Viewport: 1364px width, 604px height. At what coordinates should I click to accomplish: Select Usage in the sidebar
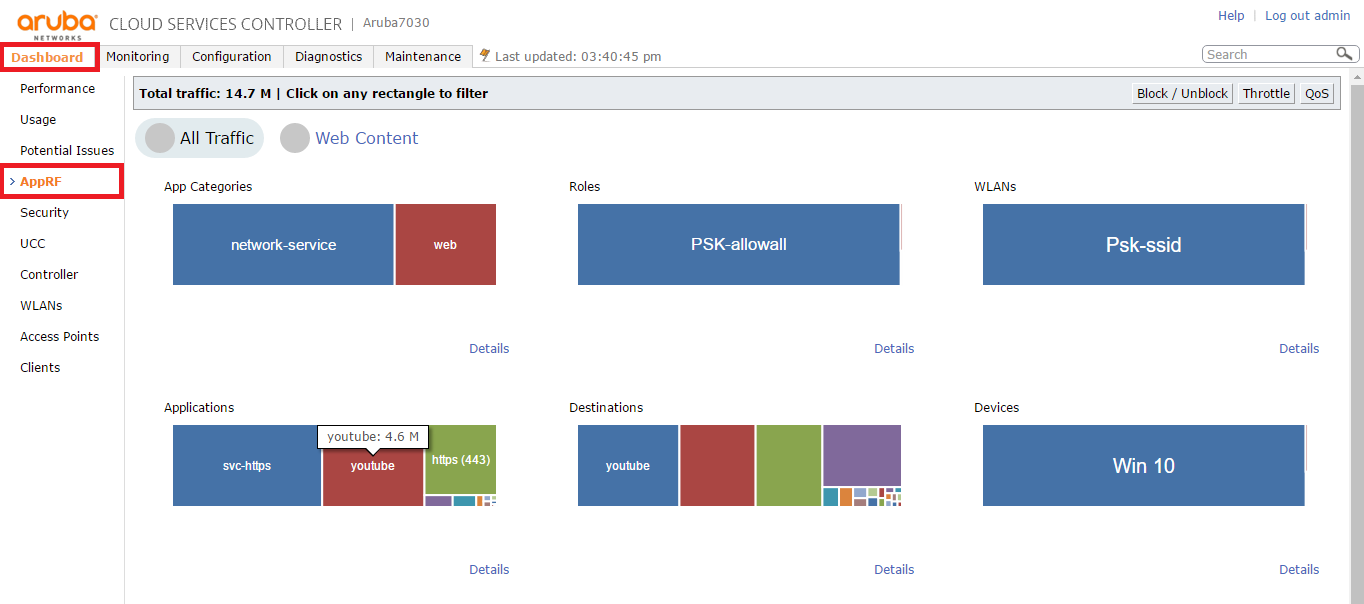[x=38, y=119]
